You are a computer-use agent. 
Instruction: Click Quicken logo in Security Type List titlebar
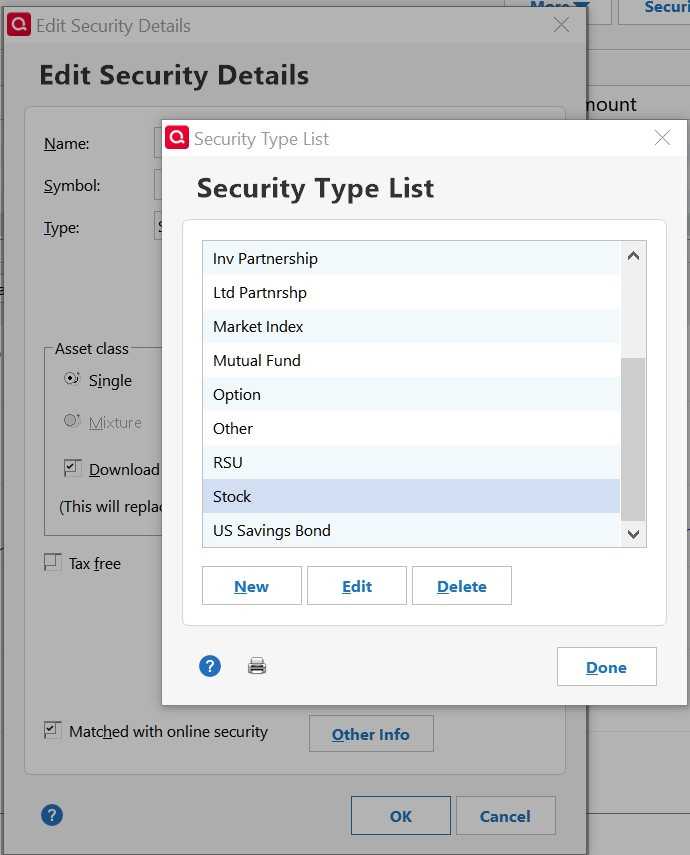(177, 138)
